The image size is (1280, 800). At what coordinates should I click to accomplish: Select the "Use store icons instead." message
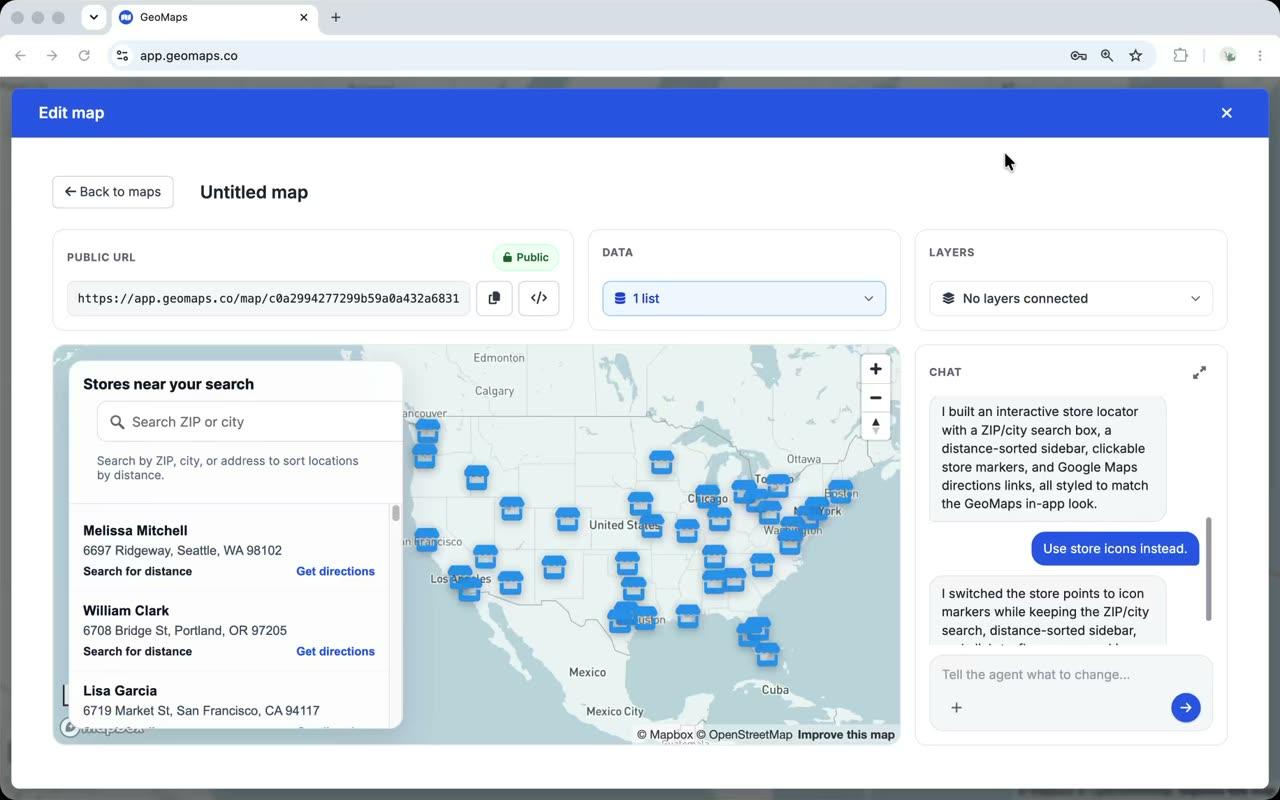[x=1115, y=548]
